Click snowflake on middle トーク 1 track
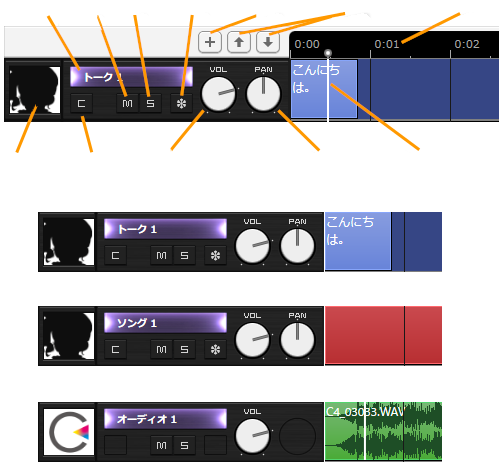Image resolution: width=499 pixels, height=462 pixels. click(x=215, y=255)
